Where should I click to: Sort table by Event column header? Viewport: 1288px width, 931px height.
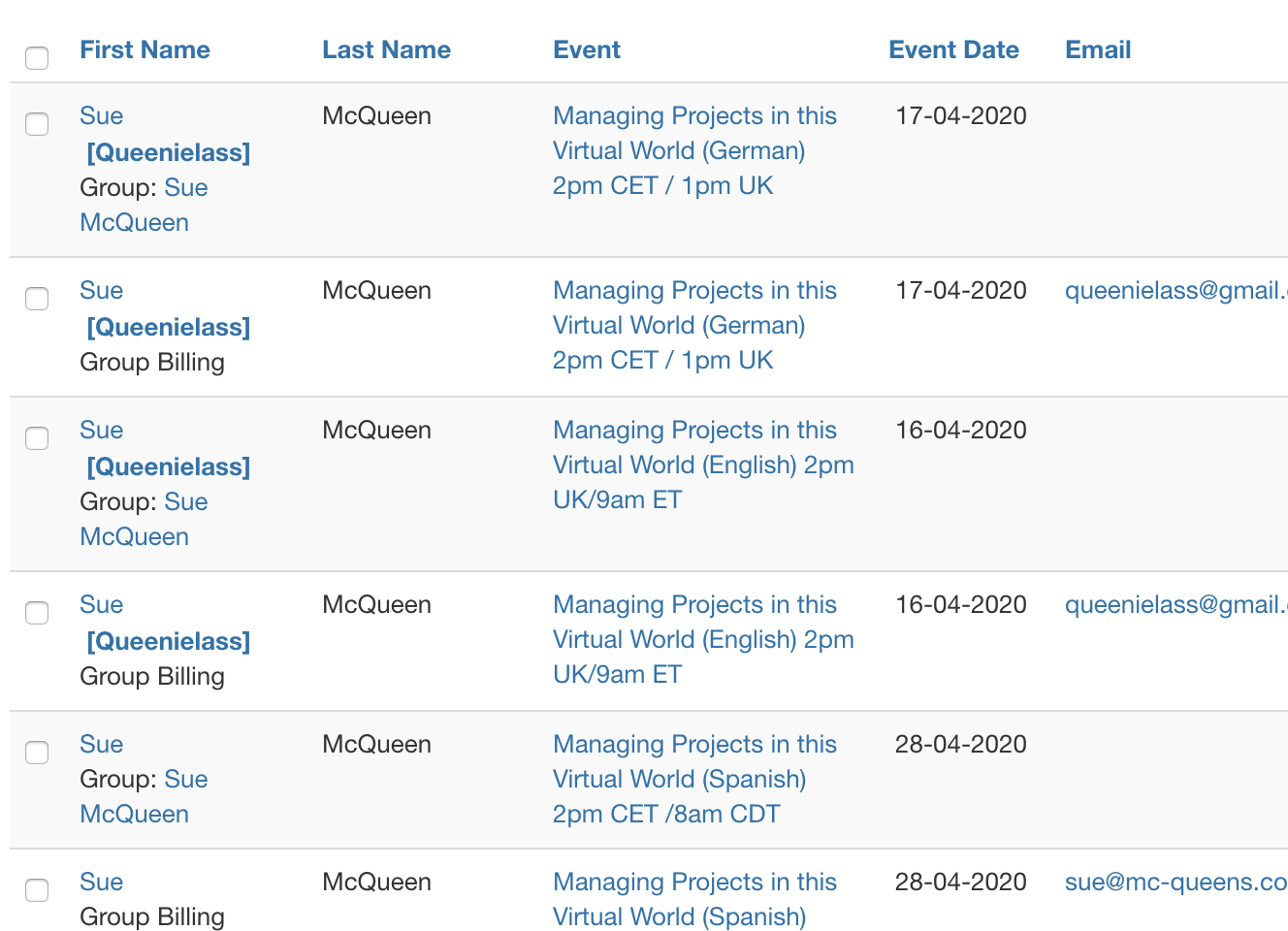click(x=587, y=50)
